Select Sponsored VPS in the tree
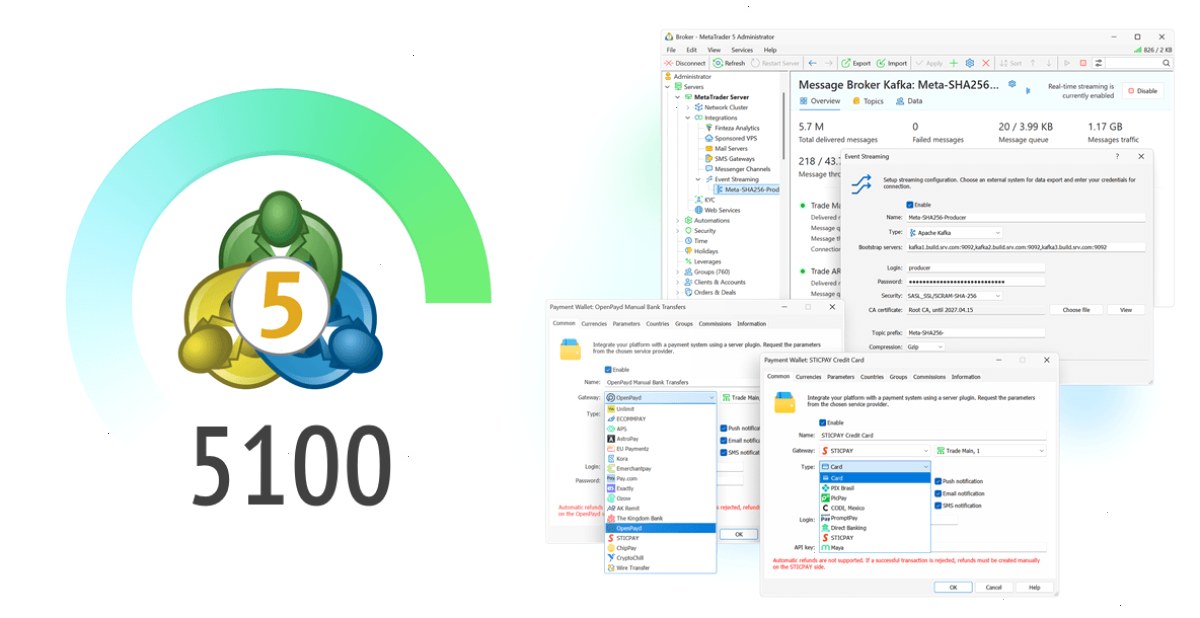This screenshot has width=1200, height=618. tap(729, 138)
